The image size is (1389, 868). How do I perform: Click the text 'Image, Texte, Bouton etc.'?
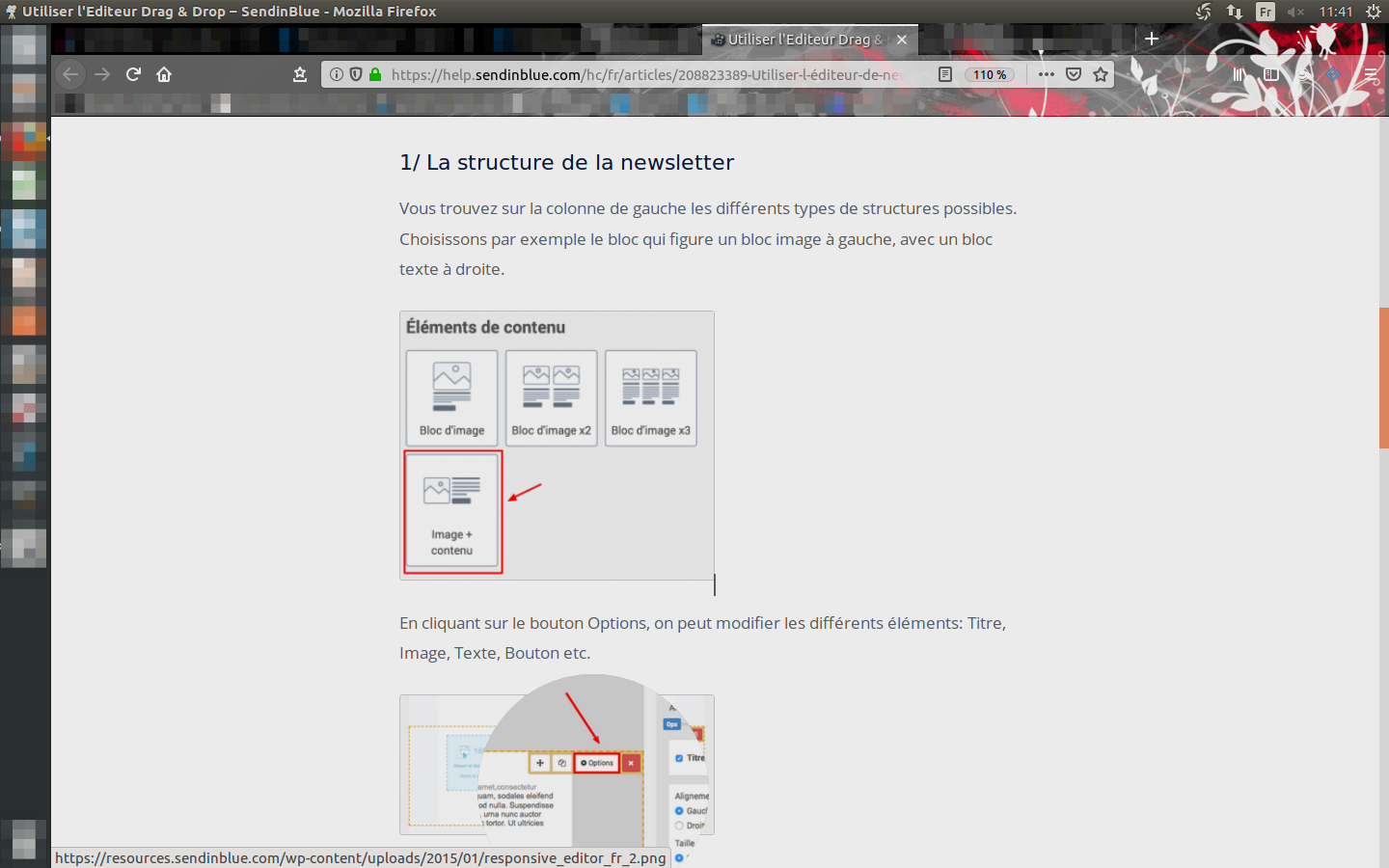click(x=495, y=653)
